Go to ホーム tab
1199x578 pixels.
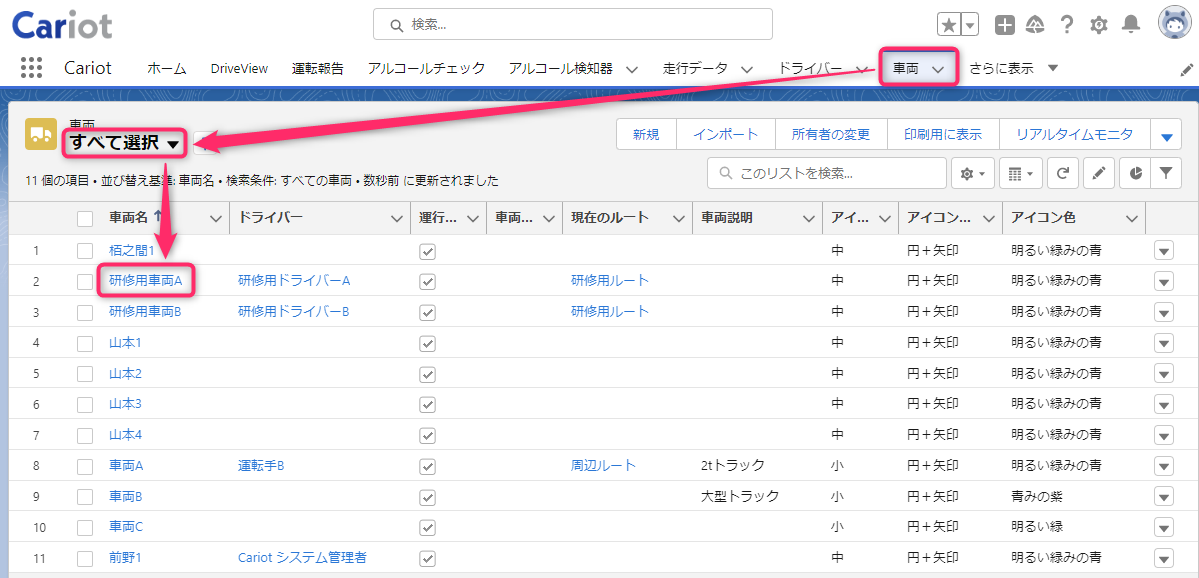pyautogui.click(x=167, y=68)
